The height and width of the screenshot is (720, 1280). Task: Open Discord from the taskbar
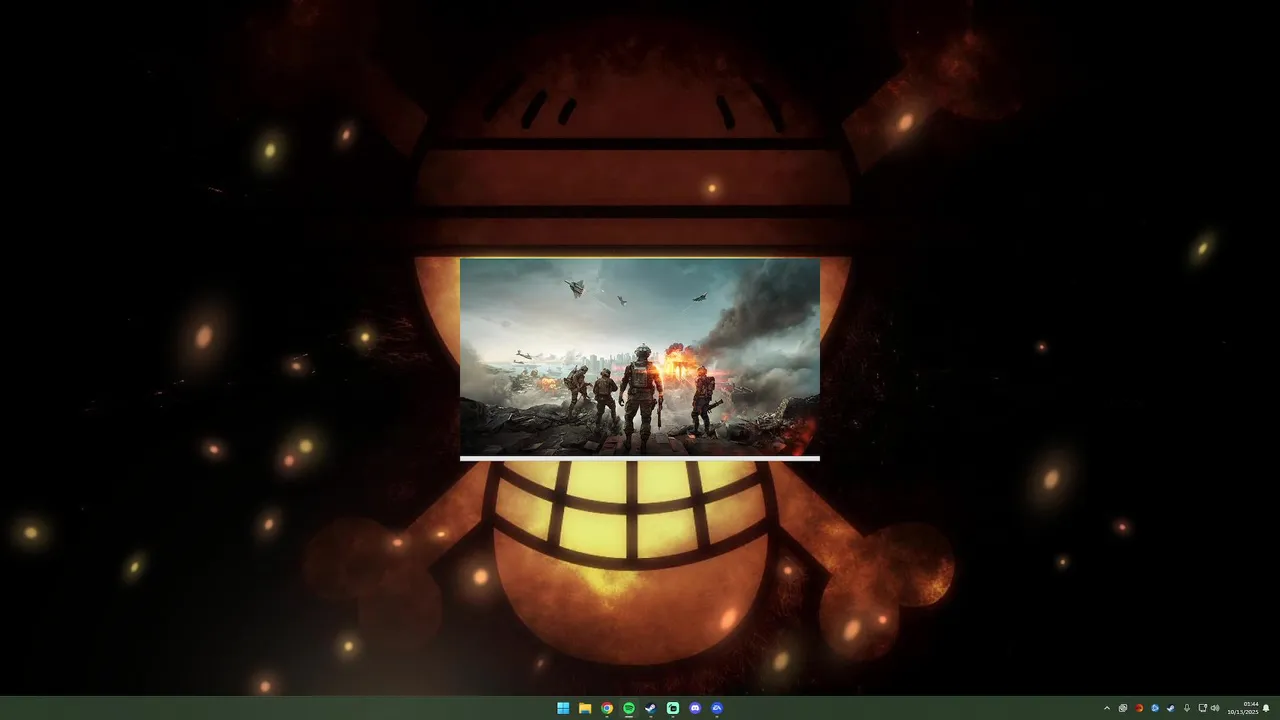pyautogui.click(x=695, y=708)
